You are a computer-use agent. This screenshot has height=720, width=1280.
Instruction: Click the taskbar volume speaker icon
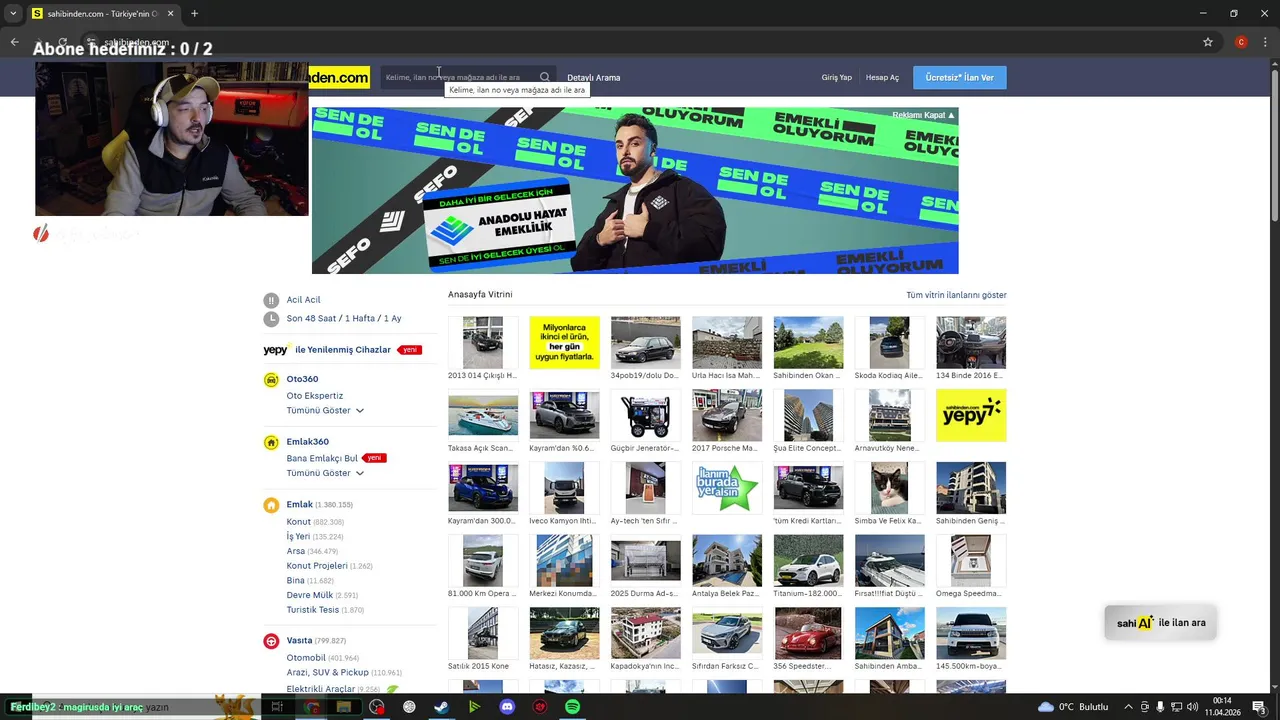click(1191, 707)
